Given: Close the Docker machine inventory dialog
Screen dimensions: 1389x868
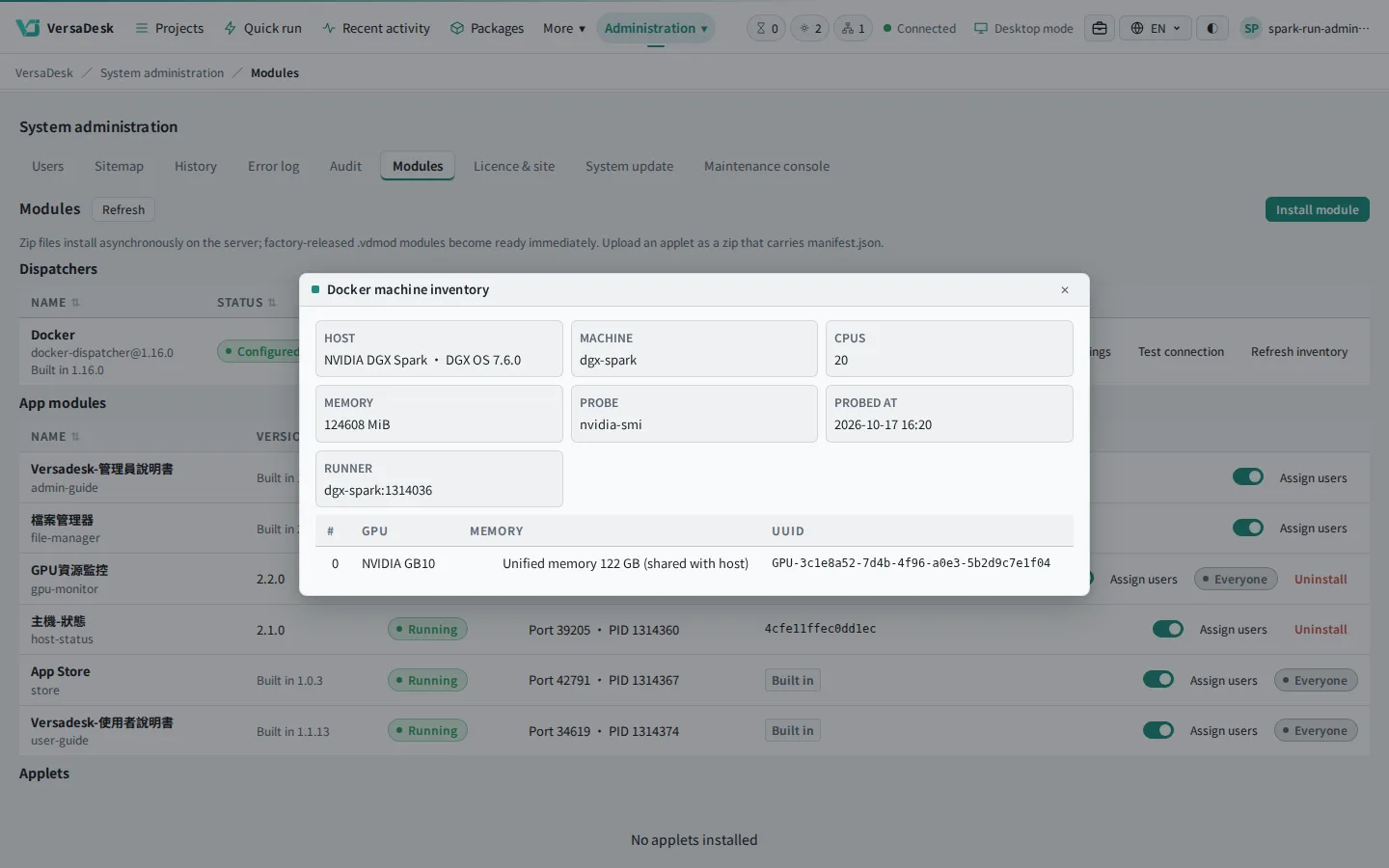Looking at the screenshot, I should pos(1065,290).
